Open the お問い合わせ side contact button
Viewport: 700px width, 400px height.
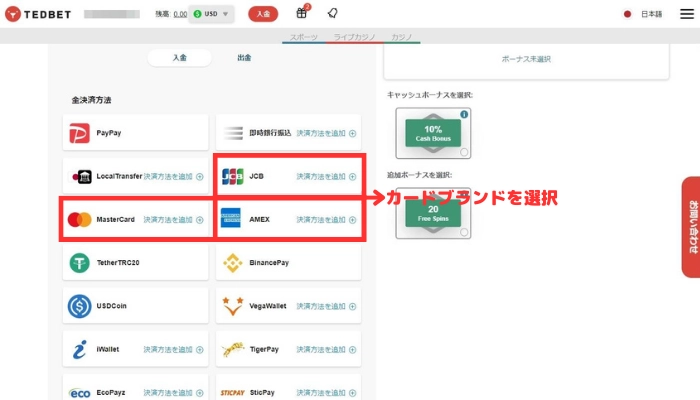click(692, 227)
